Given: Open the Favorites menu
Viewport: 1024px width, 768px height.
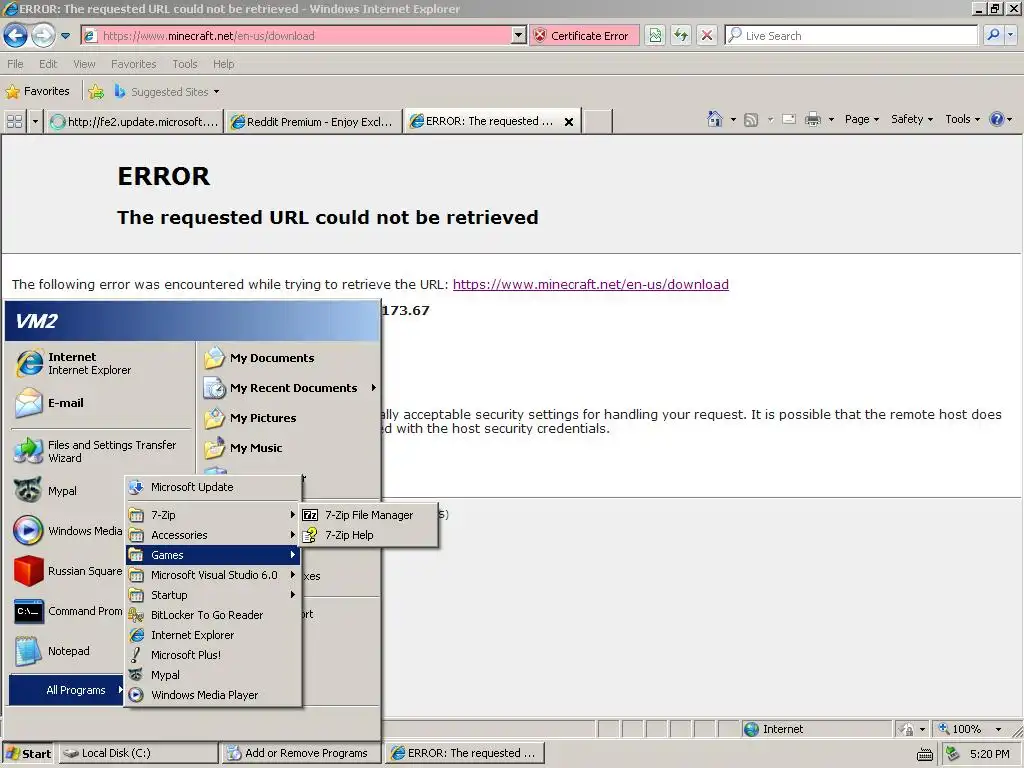Looking at the screenshot, I should [133, 64].
